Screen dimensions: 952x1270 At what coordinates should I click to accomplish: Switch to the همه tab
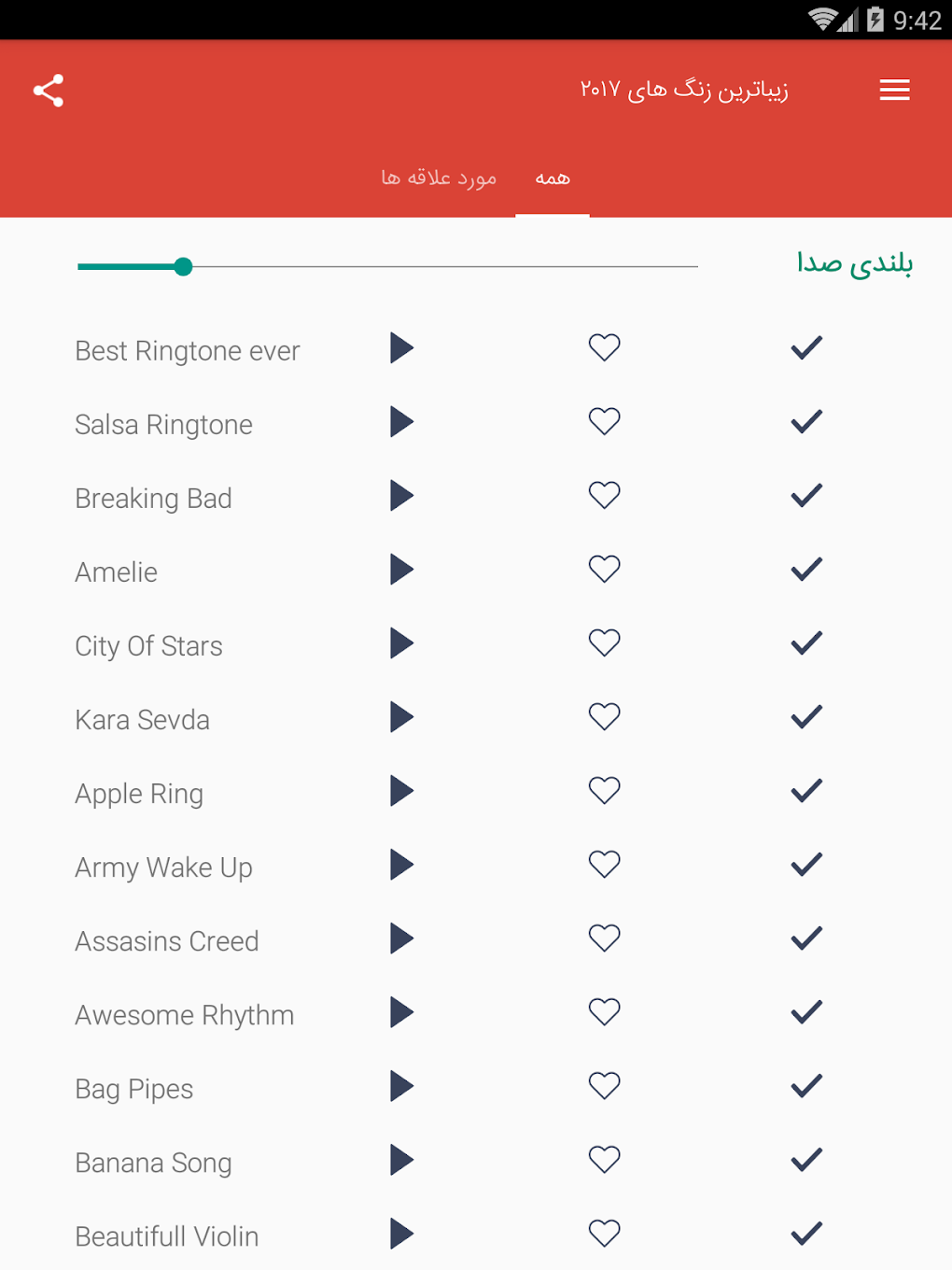point(553,178)
